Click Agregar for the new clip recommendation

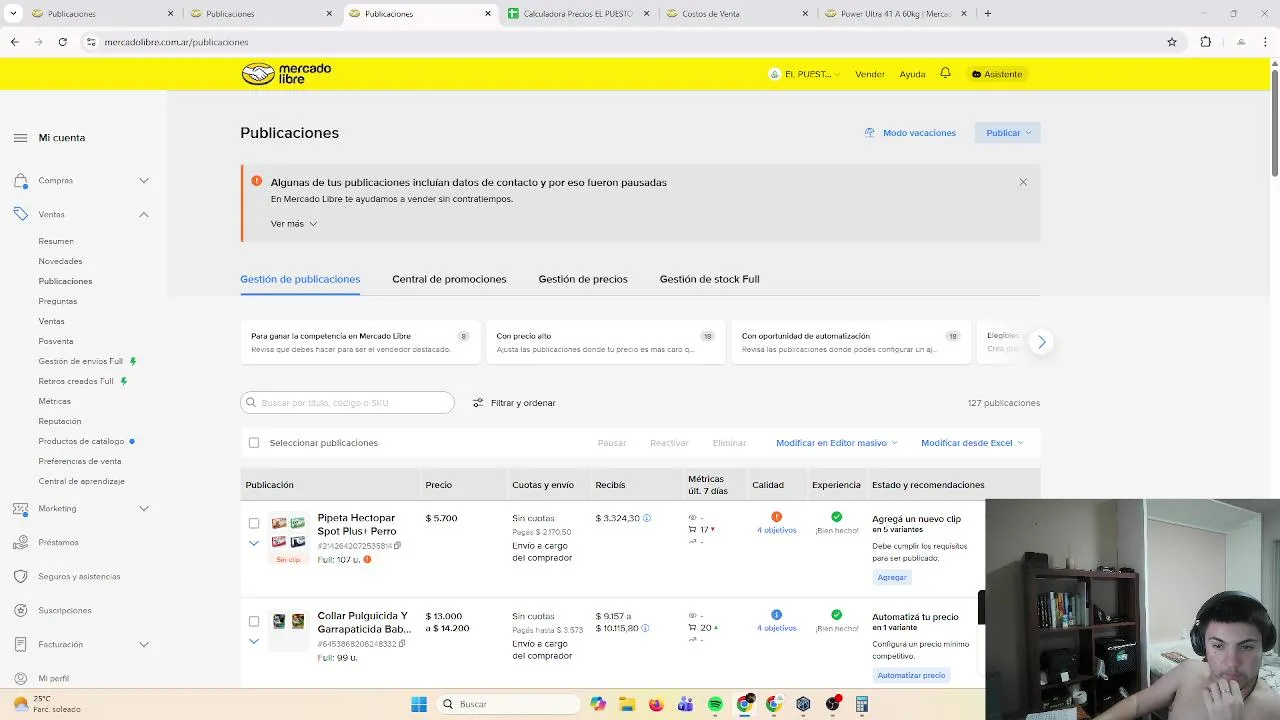(x=892, y=577)
